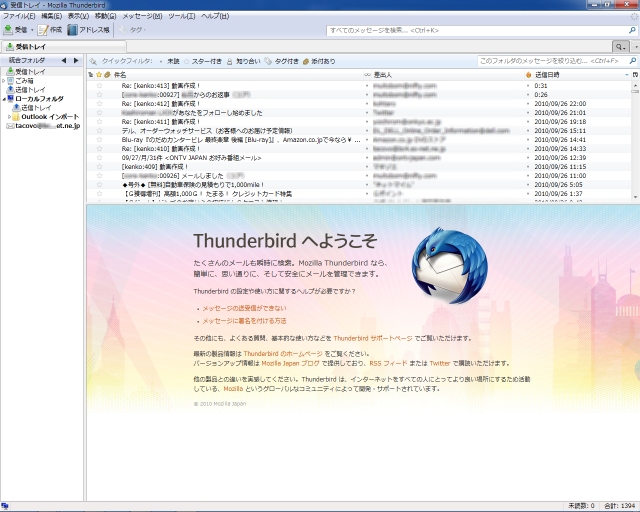Open 表示 menu
The height and width of the screenshot is (512, 640).
pyautogui.click(x=78, y=16)
